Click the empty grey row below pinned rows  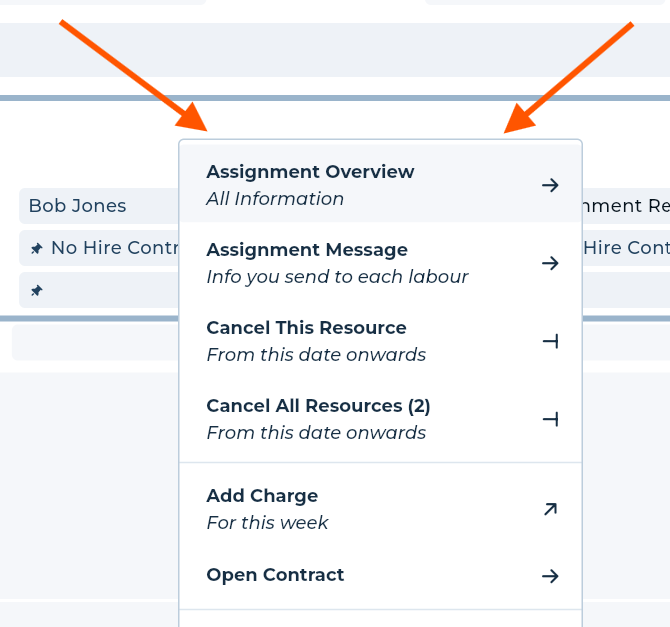95,342
